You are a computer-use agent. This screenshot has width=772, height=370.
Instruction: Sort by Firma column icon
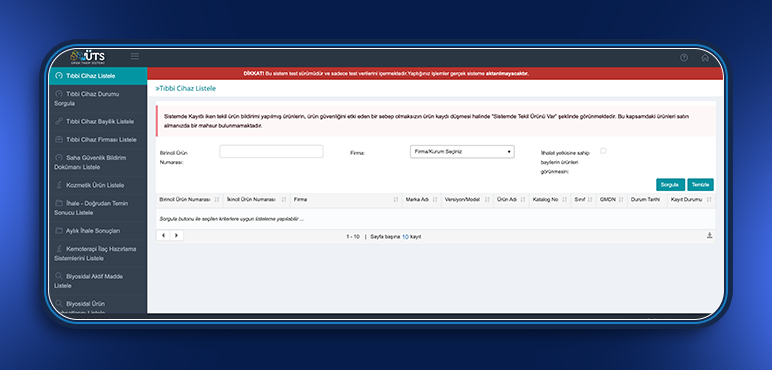[396, 200]
